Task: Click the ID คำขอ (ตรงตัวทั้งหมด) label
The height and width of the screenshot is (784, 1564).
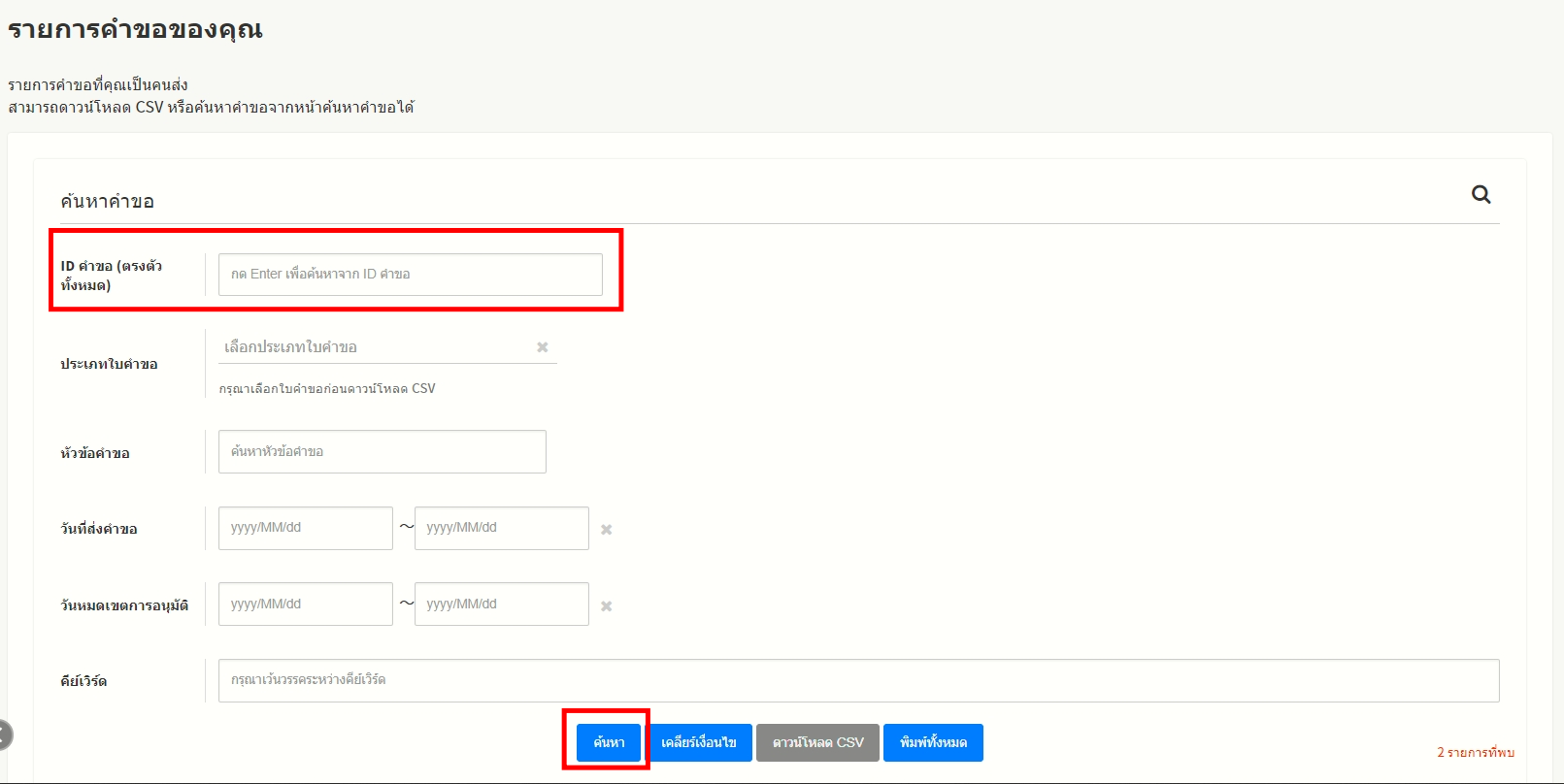Action: 111,276
